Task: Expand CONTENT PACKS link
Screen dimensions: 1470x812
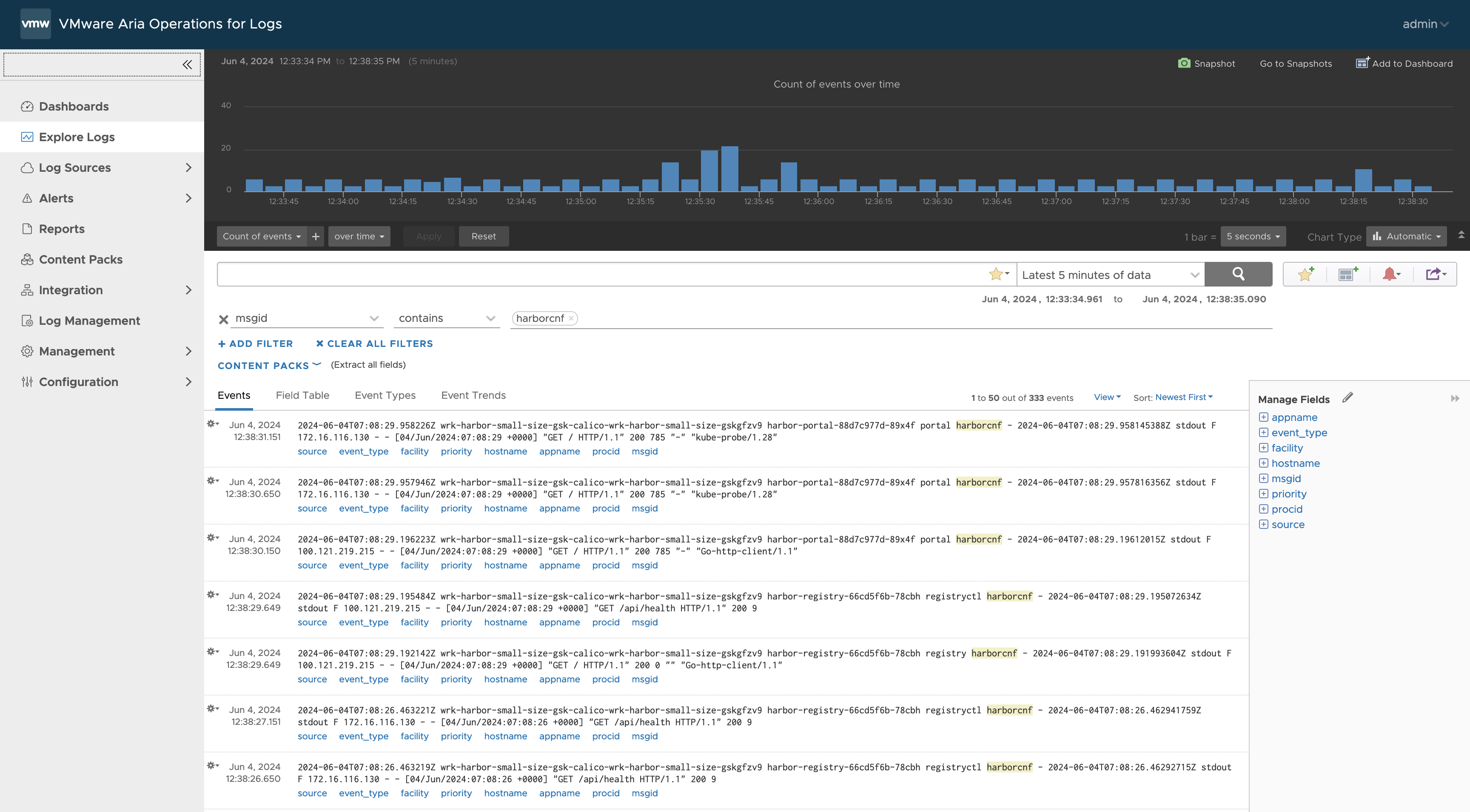Action: [x=269, y=366]
